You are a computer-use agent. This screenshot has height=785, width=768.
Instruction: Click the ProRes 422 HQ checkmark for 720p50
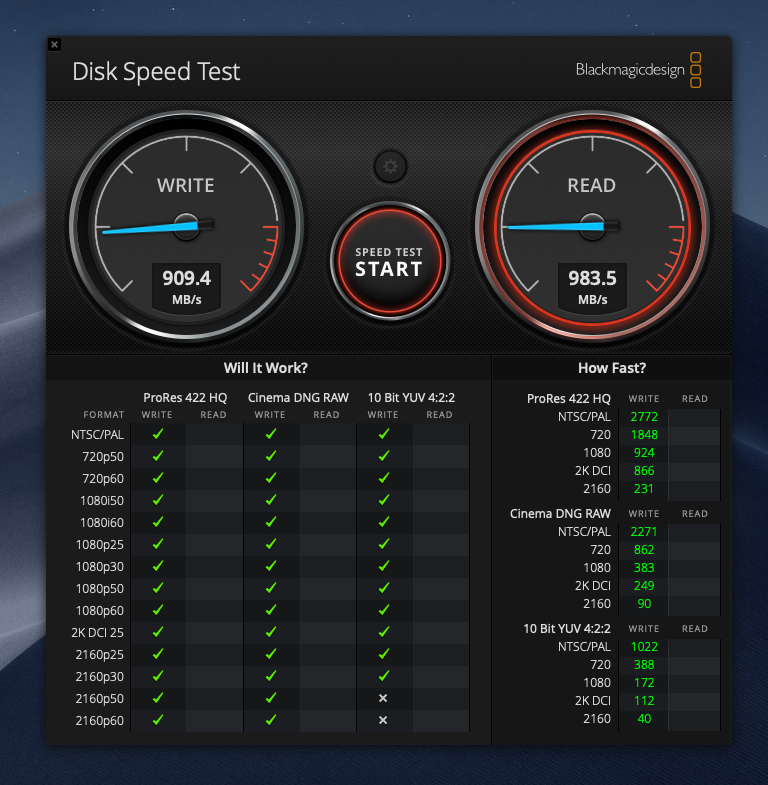pos(158,456)
